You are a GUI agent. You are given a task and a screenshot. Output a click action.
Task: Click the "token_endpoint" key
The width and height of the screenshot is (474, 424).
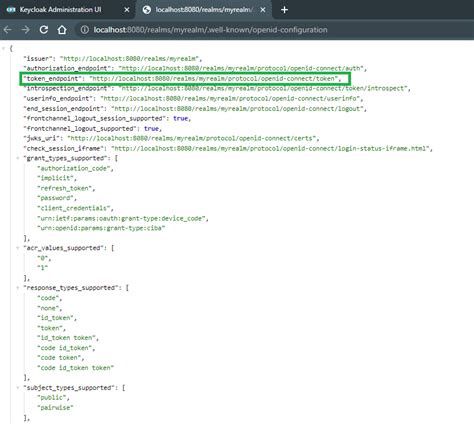(x=52, y=79)
